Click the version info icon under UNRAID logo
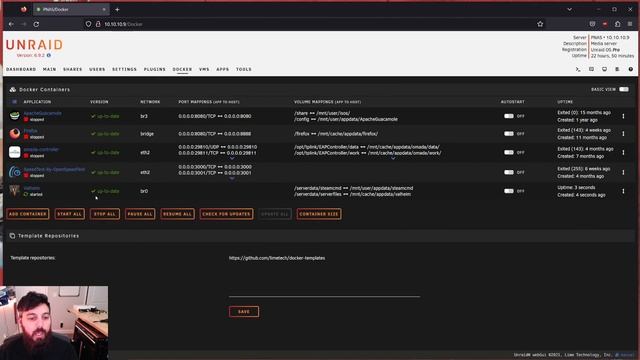The image size is (640, 360). [x=49, y=55]
